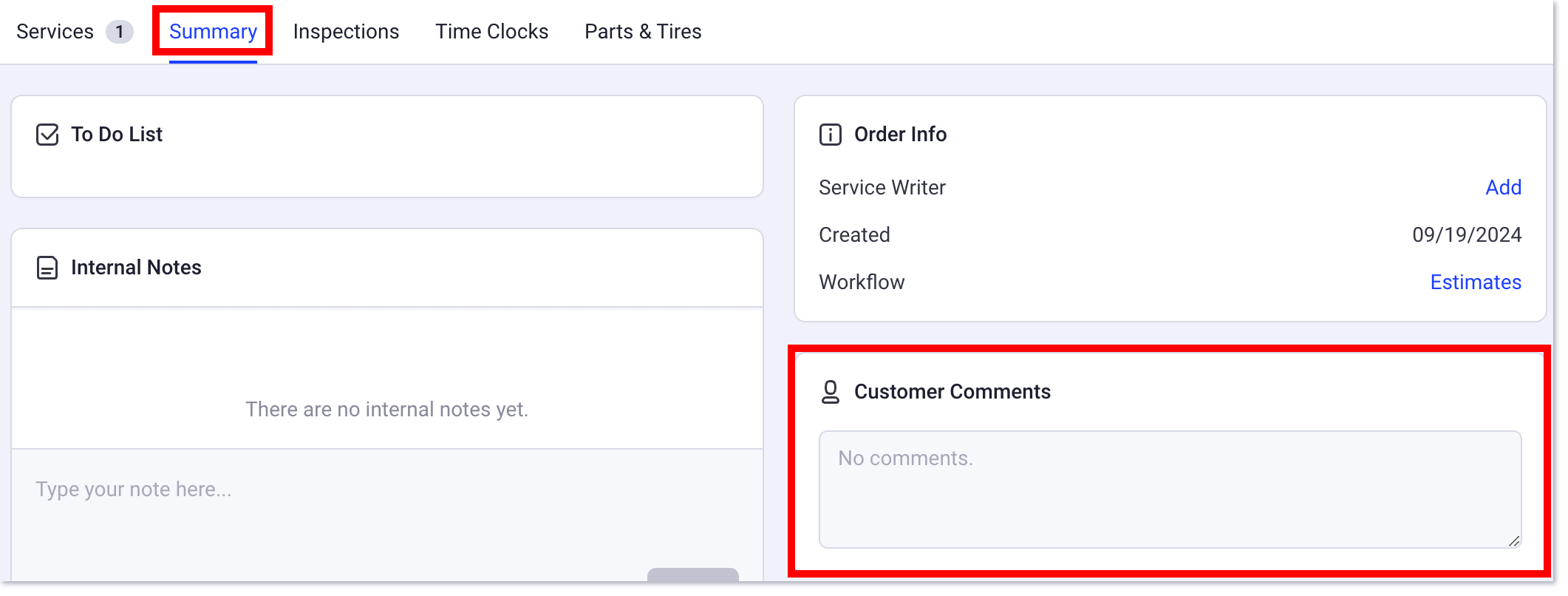1568x596 pixels.
Task: Click the To Do List heading
Action: [x=117, y=135]
